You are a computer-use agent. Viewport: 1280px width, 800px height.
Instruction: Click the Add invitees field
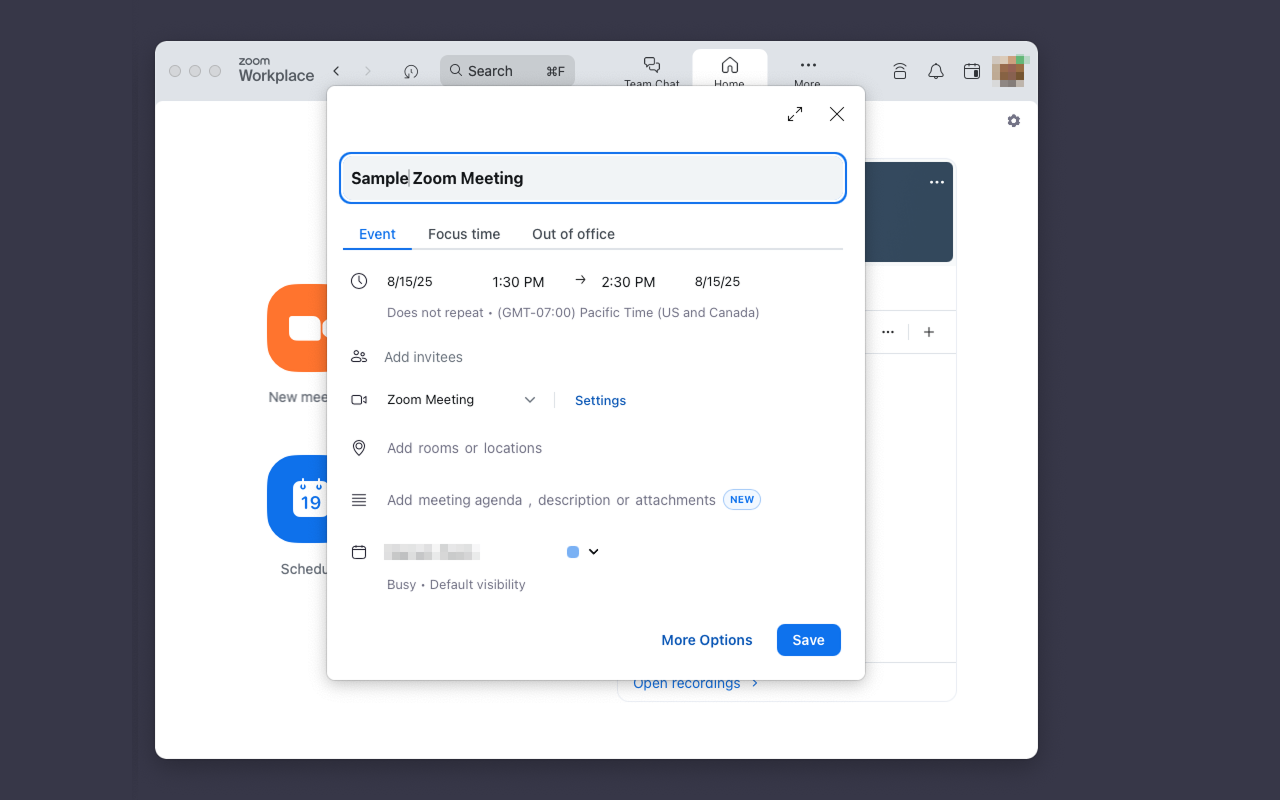(424, 357)
